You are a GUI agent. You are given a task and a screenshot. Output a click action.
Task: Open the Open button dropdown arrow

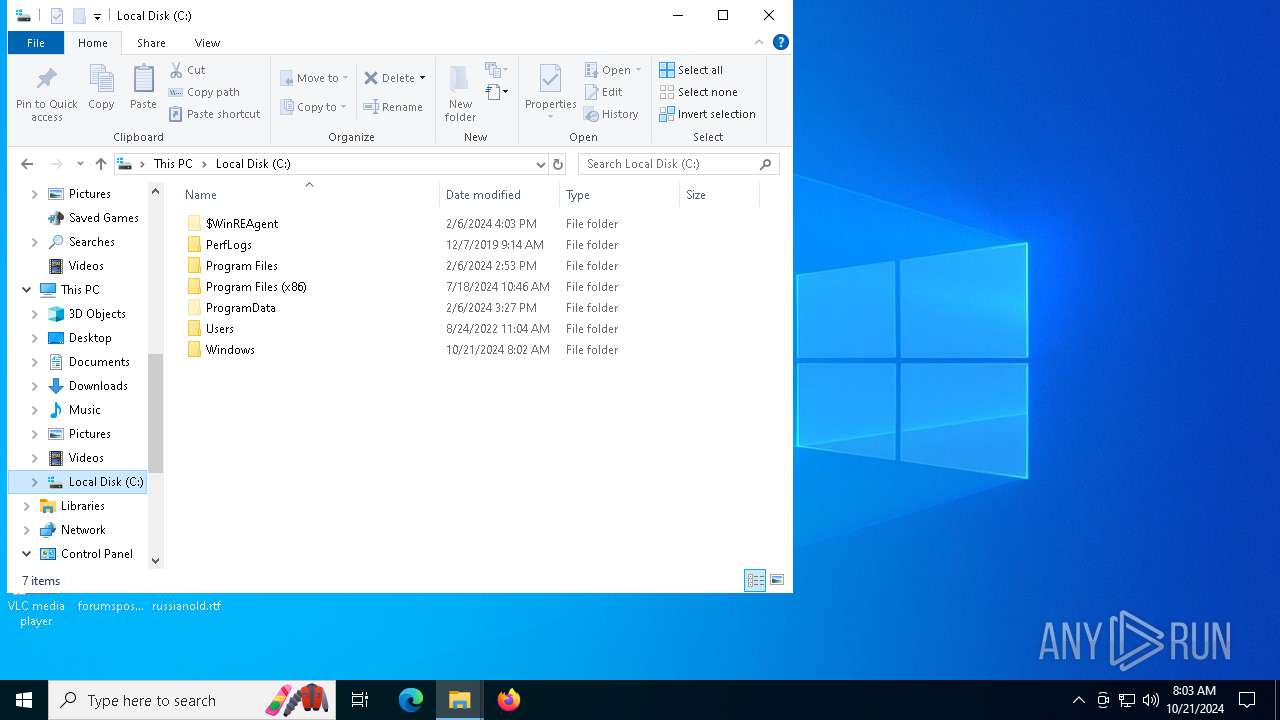[638, 70]
